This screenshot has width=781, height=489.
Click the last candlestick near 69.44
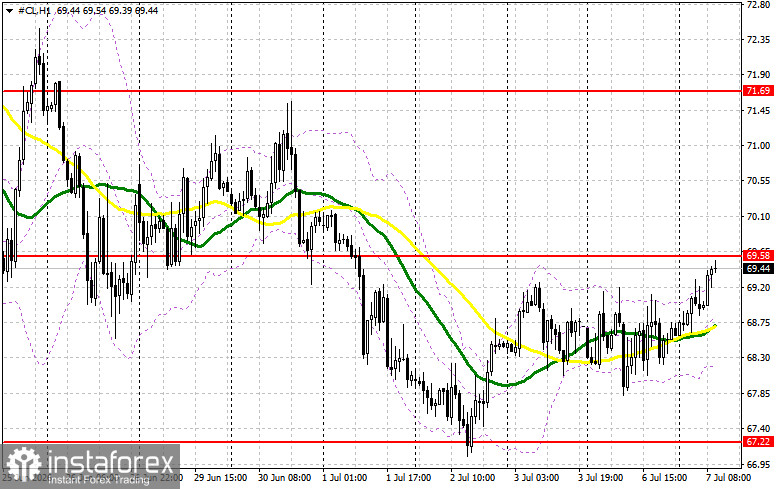coord(716,268)
